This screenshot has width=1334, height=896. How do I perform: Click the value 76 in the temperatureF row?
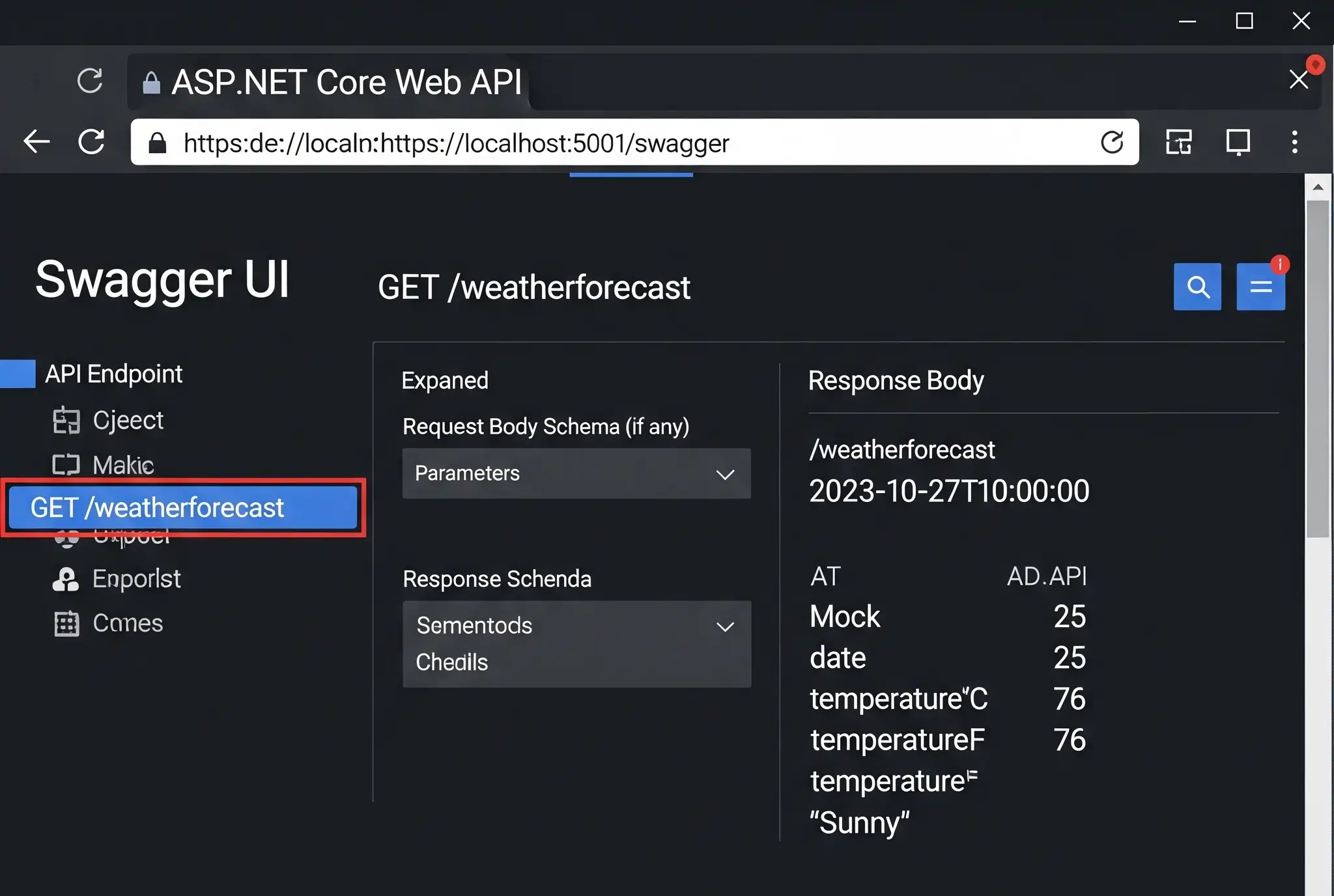[x=1070, y=740]
